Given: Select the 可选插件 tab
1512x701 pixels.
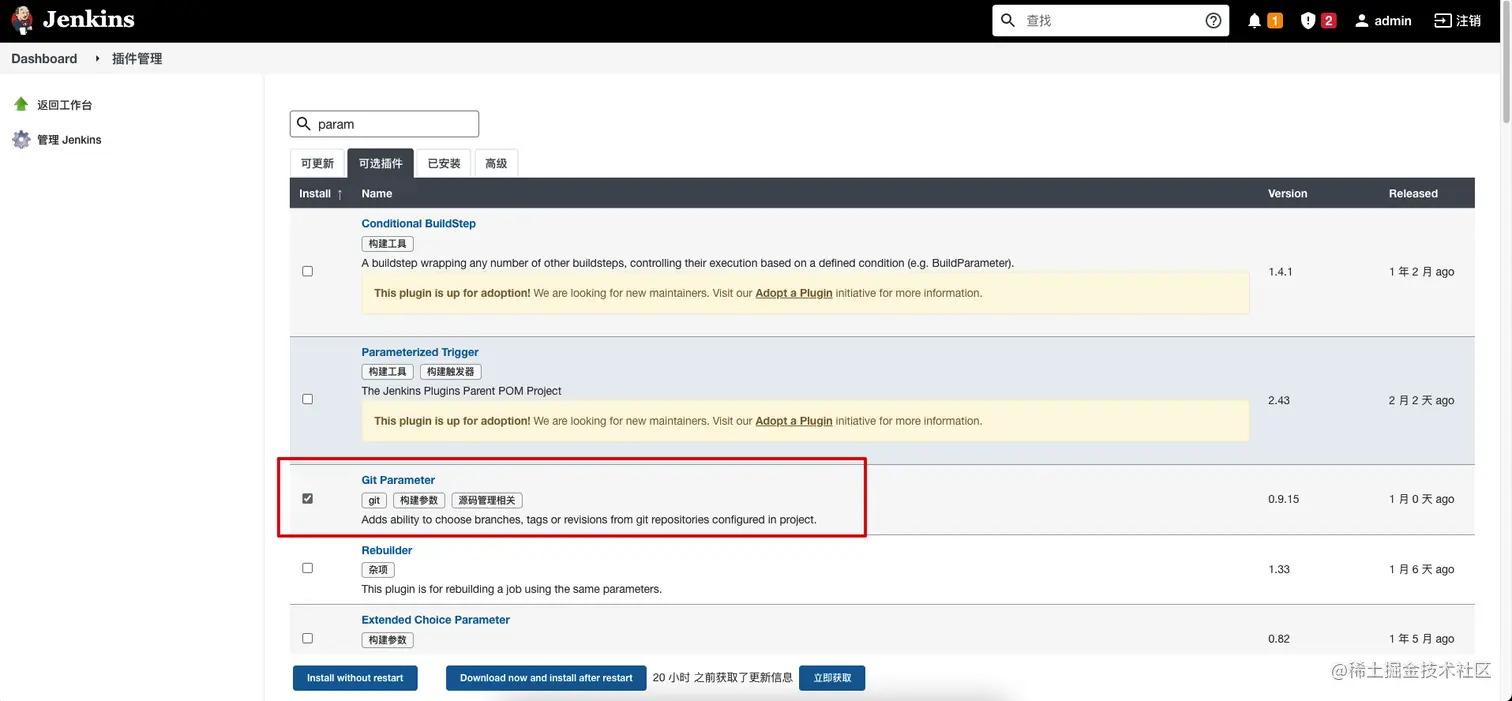Looking at the screenshot, I should click(x=381, y=163).
